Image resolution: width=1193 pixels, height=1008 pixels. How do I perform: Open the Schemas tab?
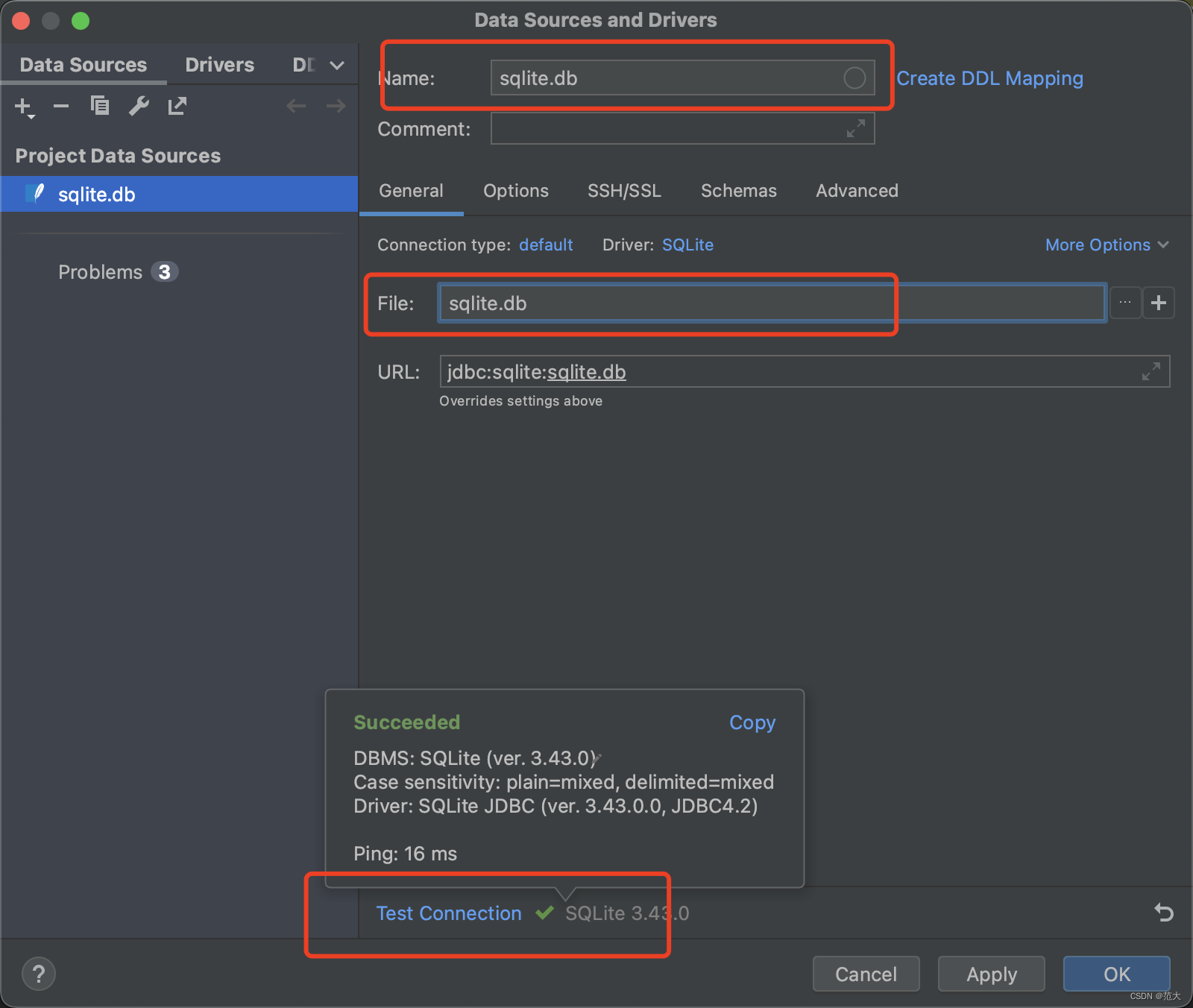click(x=739, y=191)
